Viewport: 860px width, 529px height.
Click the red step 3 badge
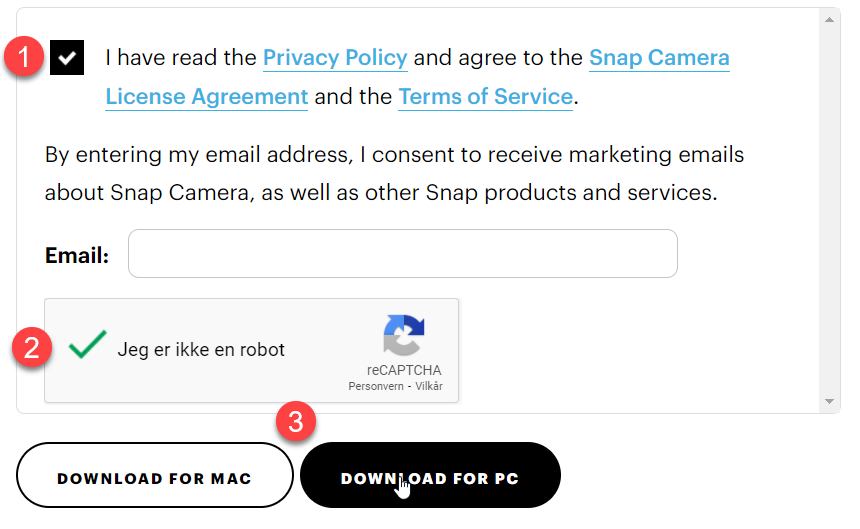point(295,421)
